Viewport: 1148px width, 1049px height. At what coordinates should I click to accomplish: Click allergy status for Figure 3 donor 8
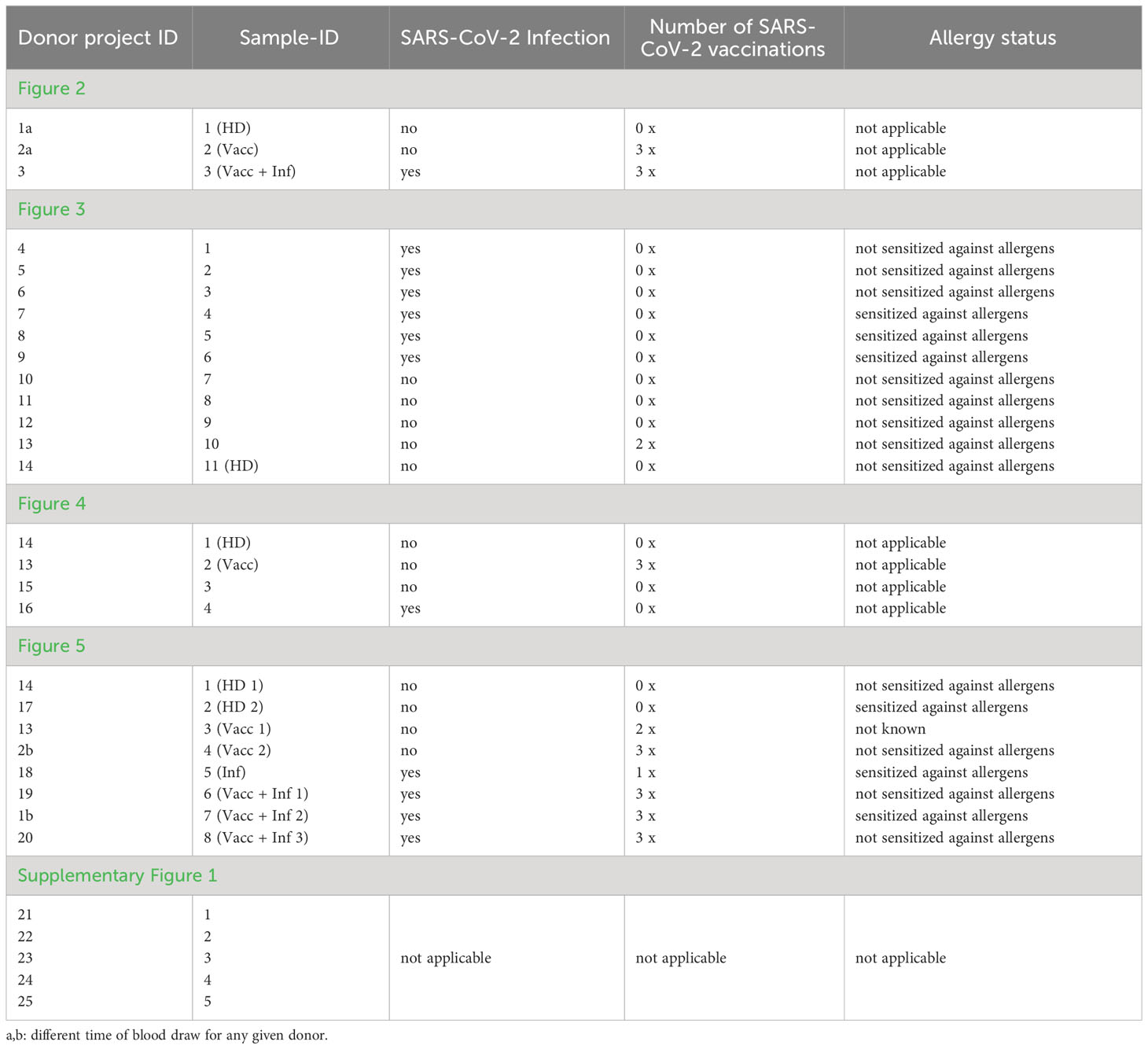pos(941,336)
